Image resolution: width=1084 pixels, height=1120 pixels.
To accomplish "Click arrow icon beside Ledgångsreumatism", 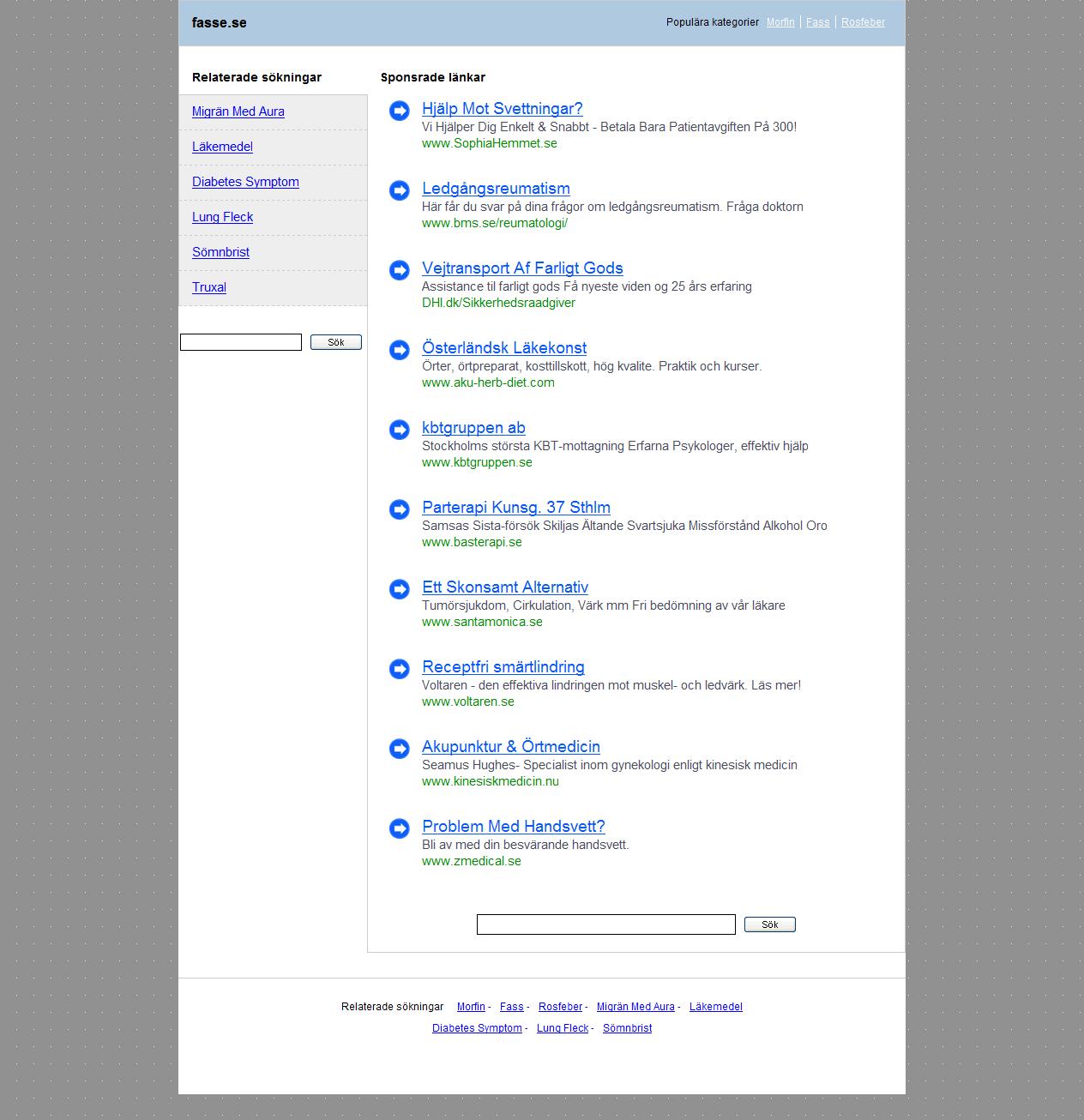I will [400, 190].
